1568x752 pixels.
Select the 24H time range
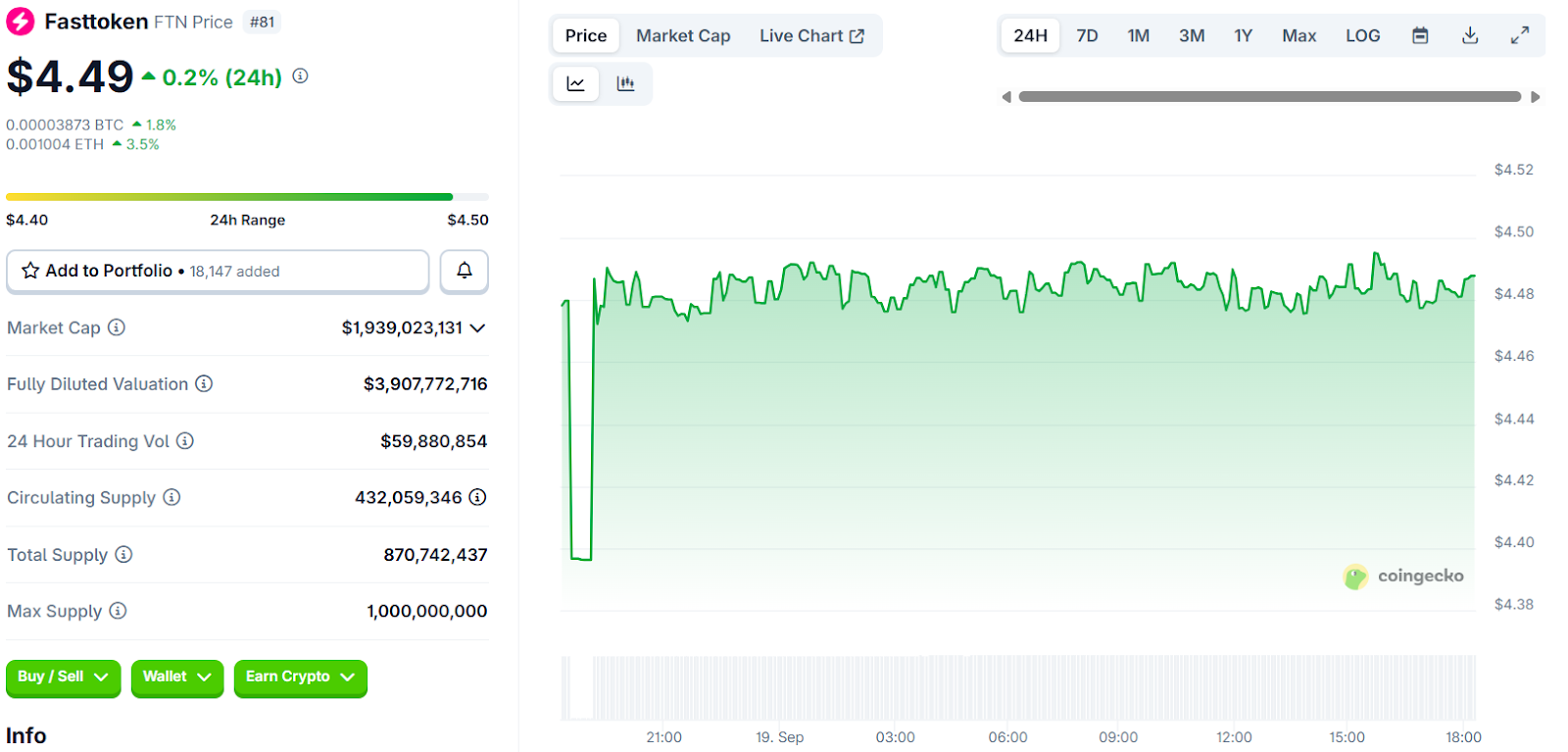pos(1030,35)
